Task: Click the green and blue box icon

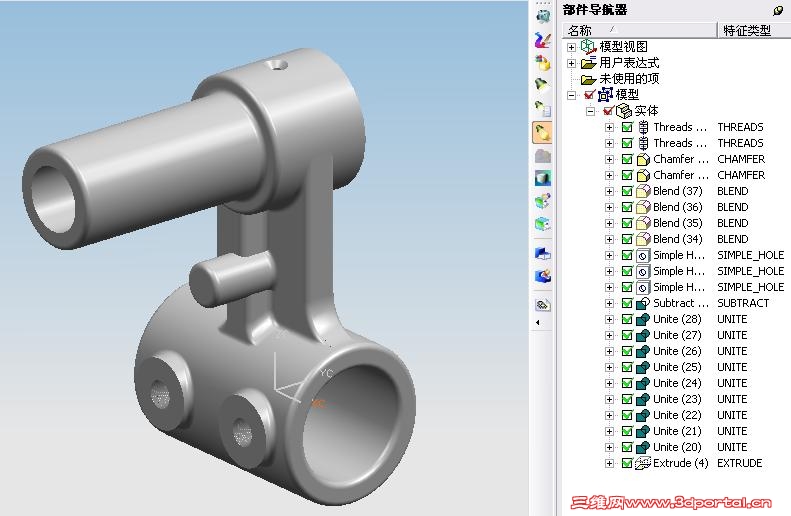Action: (x=543, y=223)
